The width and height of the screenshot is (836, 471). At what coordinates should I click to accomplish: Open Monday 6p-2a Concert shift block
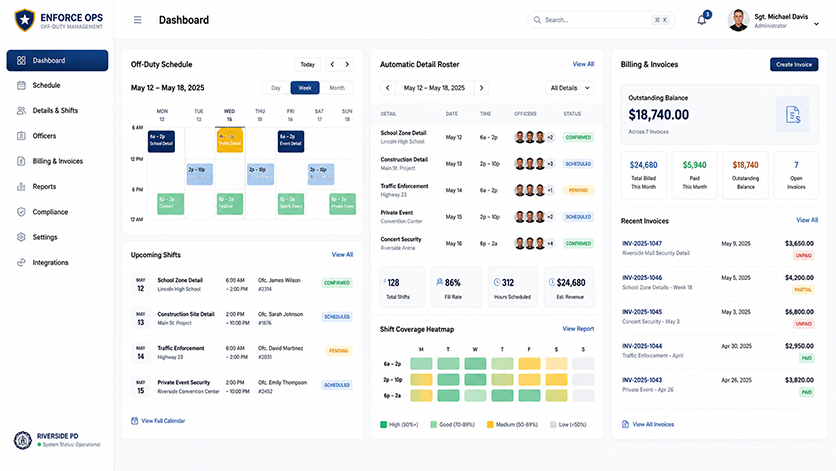point(171,204)
